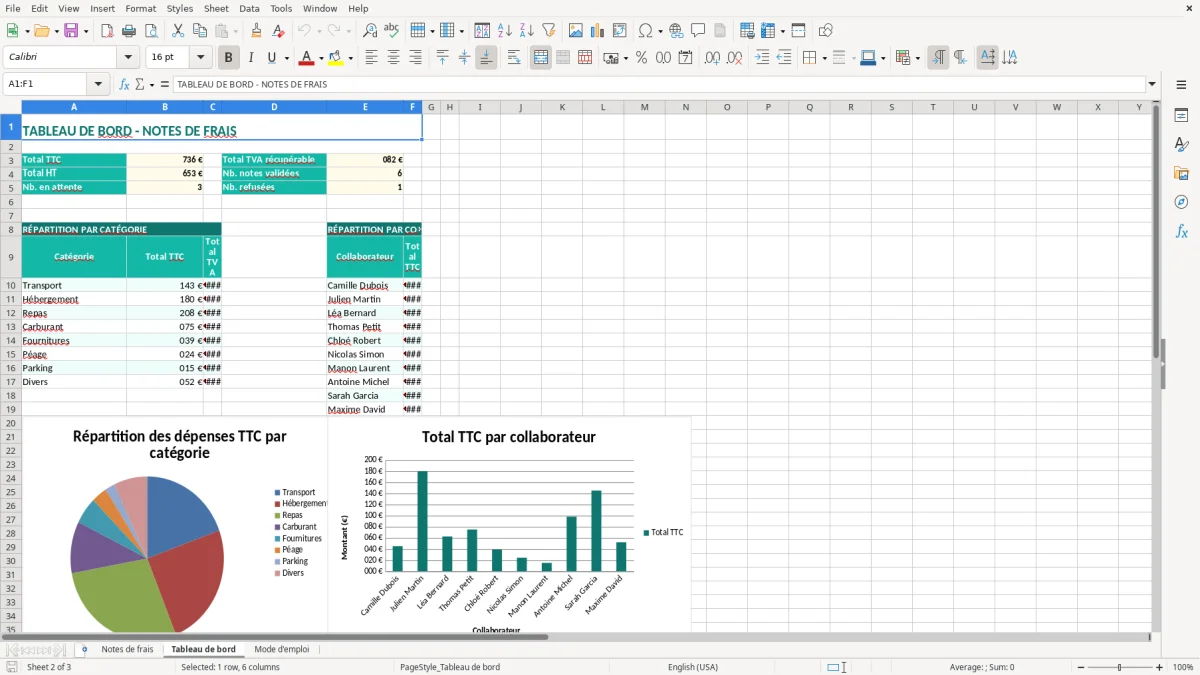Click the document save status indicator
Image resolution: width=1200 pixels, height=675 pixels.
[x=11, y=667]
